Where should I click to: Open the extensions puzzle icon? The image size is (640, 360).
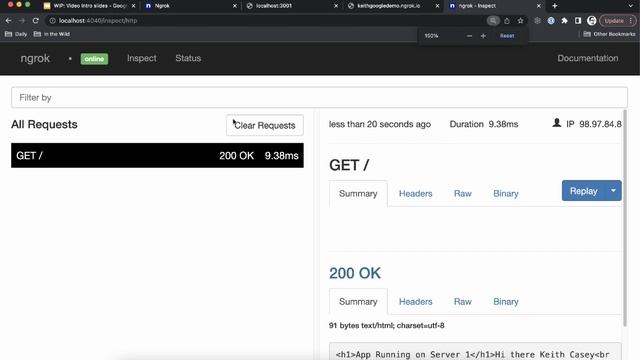tap(564, 20)
